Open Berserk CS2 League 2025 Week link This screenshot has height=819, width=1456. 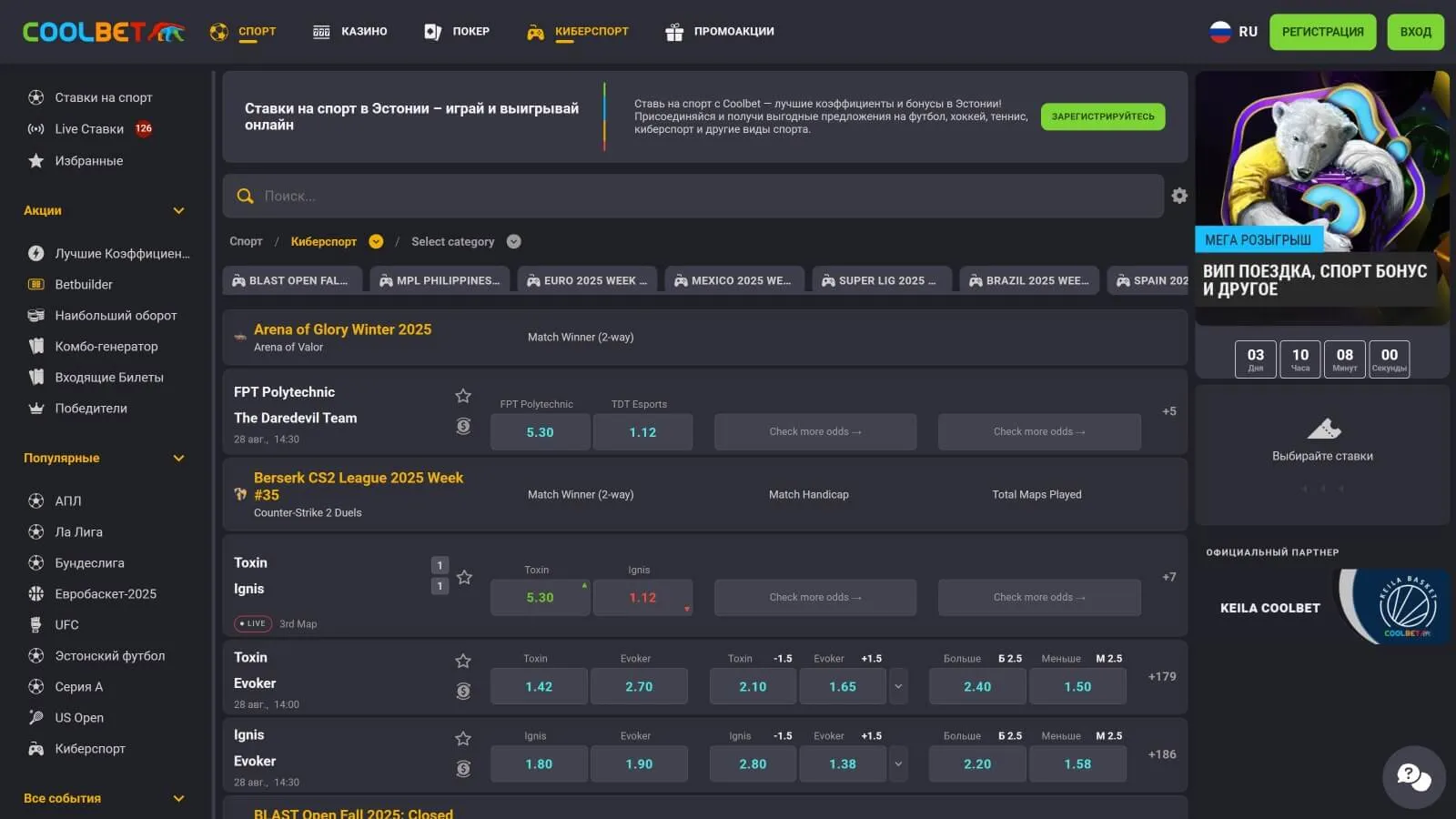coord(359,486)
